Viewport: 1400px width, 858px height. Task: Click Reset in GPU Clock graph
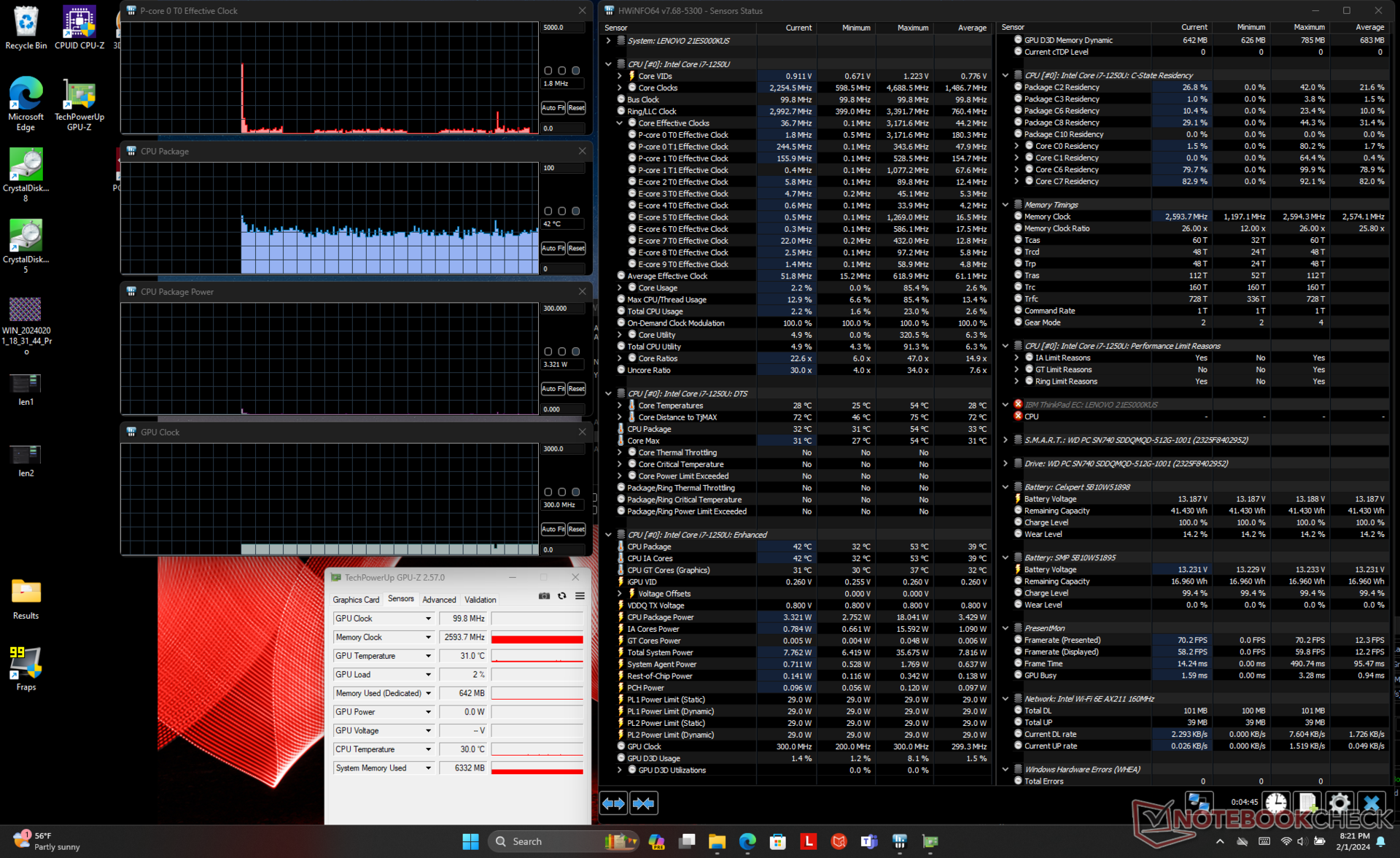point(576,529)
